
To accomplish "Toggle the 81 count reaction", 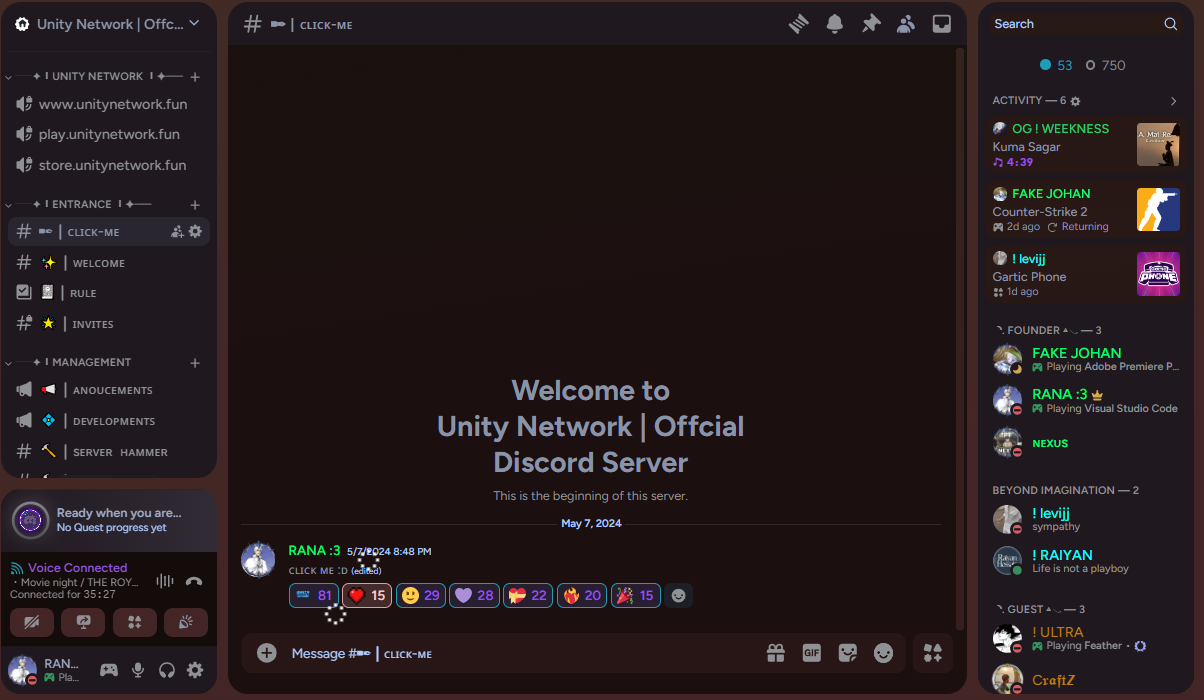I will [x=313, y=595].
